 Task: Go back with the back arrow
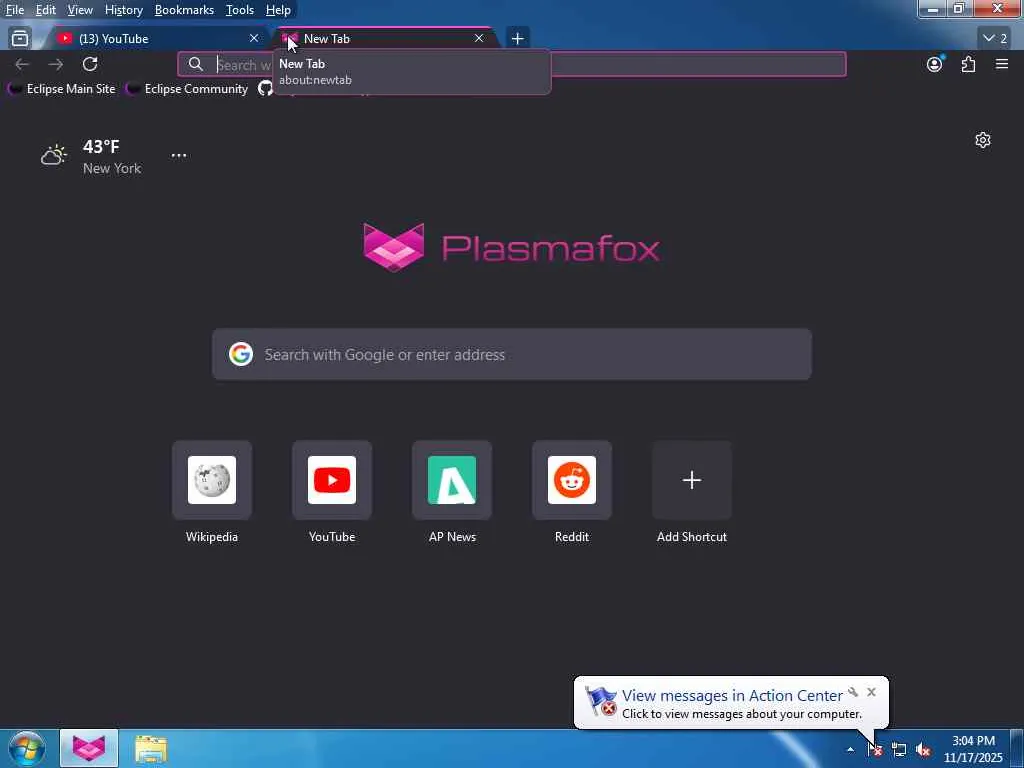(22, 64)
